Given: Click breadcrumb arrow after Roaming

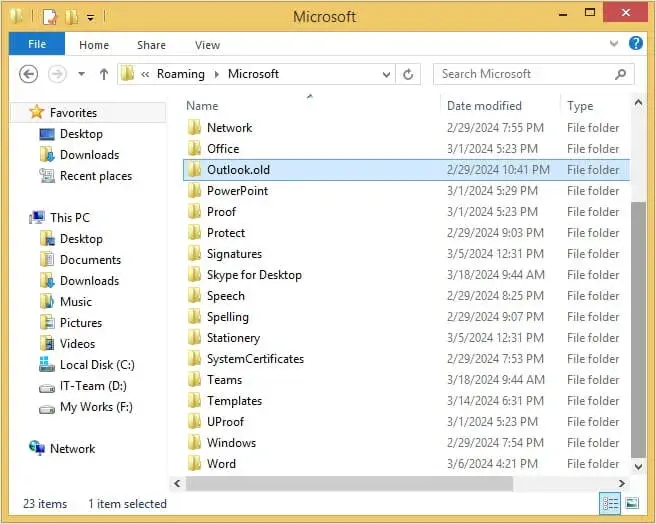Looking at the screenshot, I should click(x=217, y=74).
